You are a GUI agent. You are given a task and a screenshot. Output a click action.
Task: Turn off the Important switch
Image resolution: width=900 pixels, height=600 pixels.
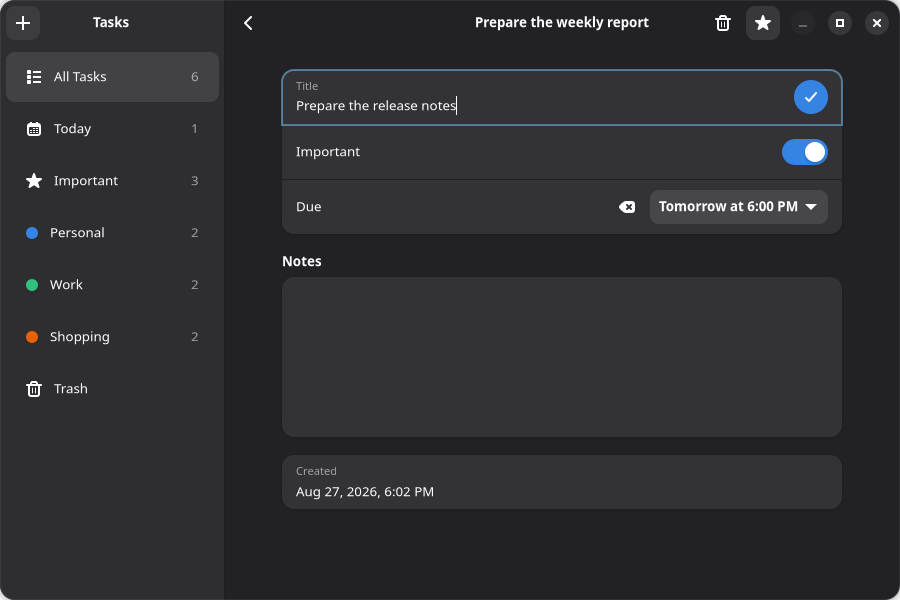pos(804,152)
